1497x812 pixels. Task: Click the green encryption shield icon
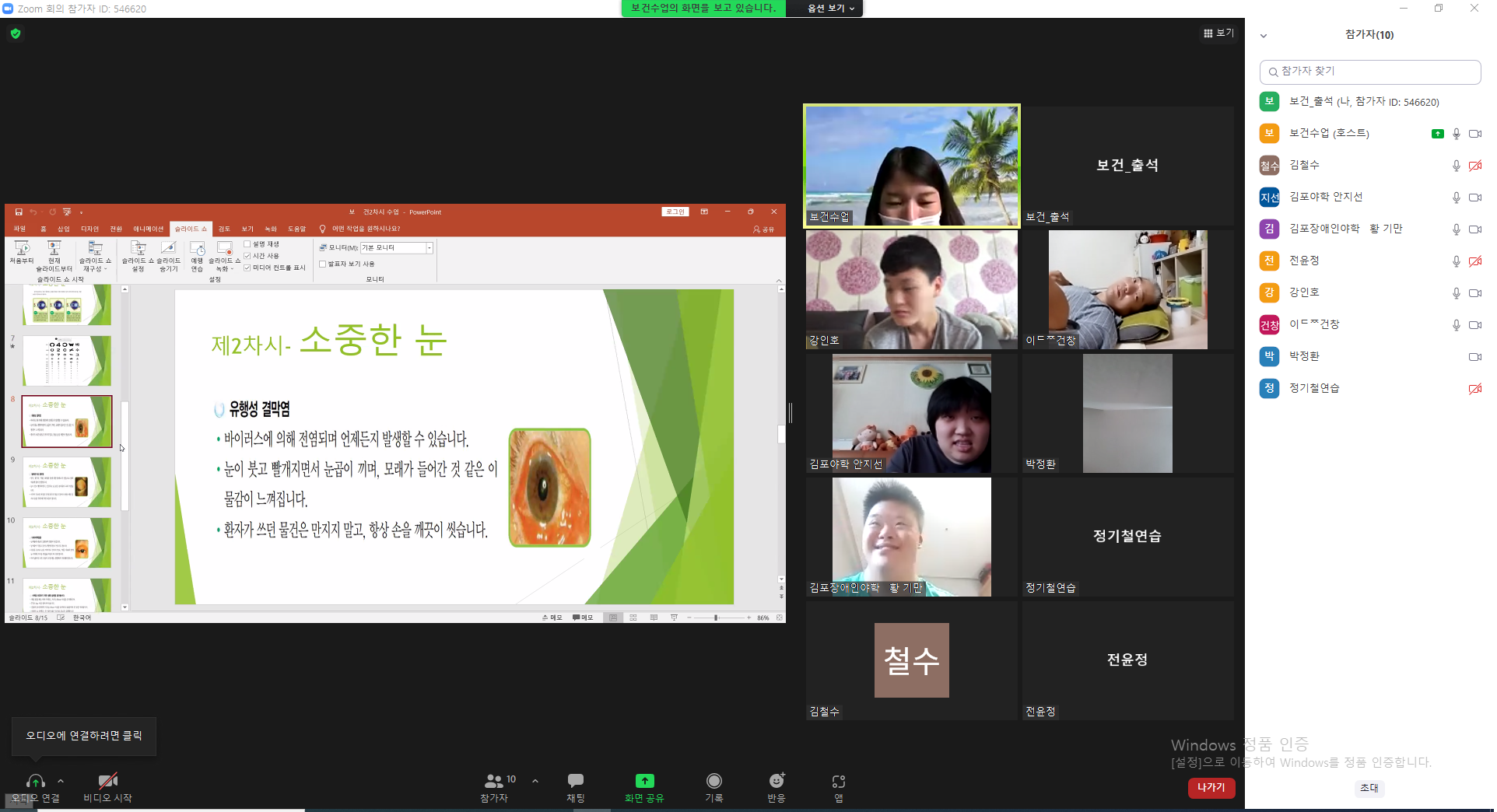pyautogui.click(x=16, y=33)
